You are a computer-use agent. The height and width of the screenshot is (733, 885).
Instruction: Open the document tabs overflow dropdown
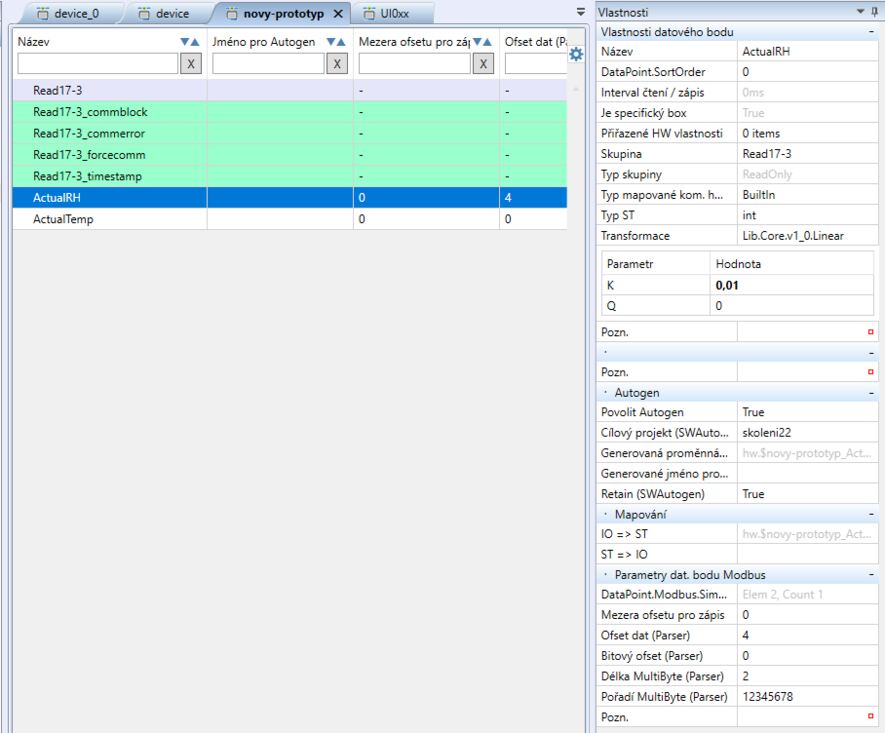581,12
